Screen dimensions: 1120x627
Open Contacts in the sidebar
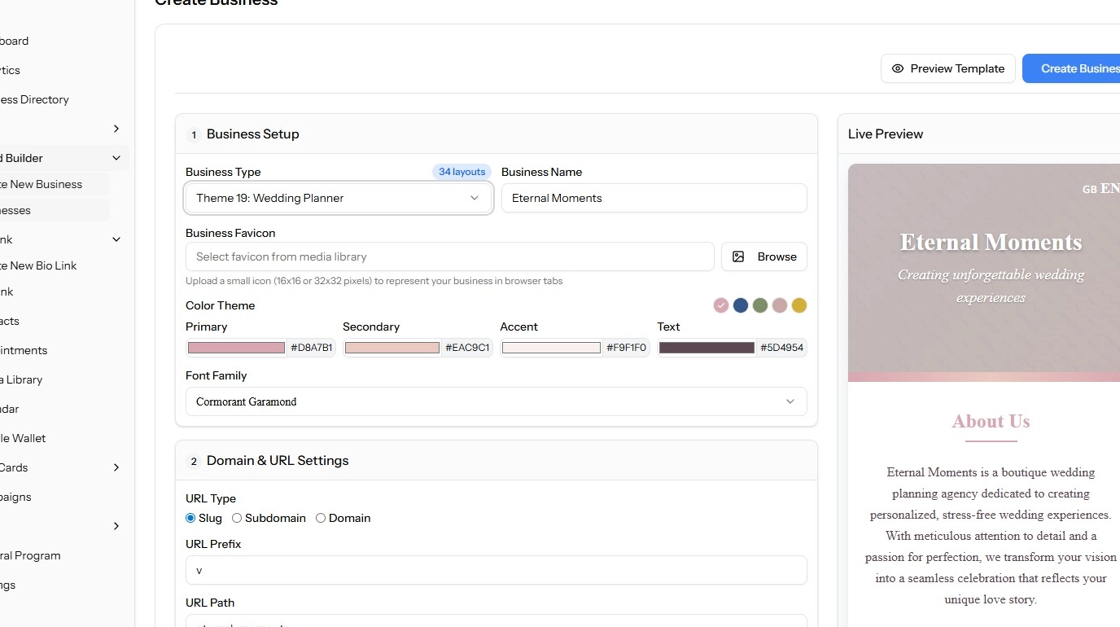point(9,321)
